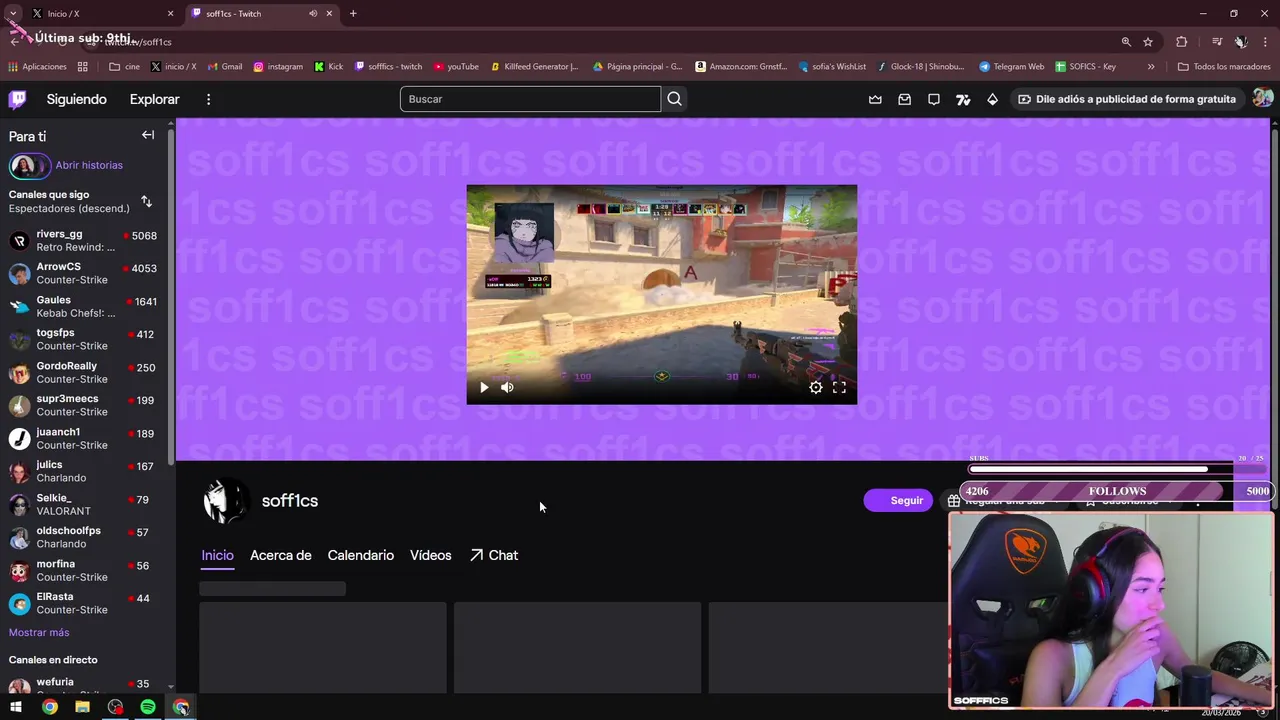
Task: Open the Twitch inbox notifications icon
Action: tap(904, 99)
